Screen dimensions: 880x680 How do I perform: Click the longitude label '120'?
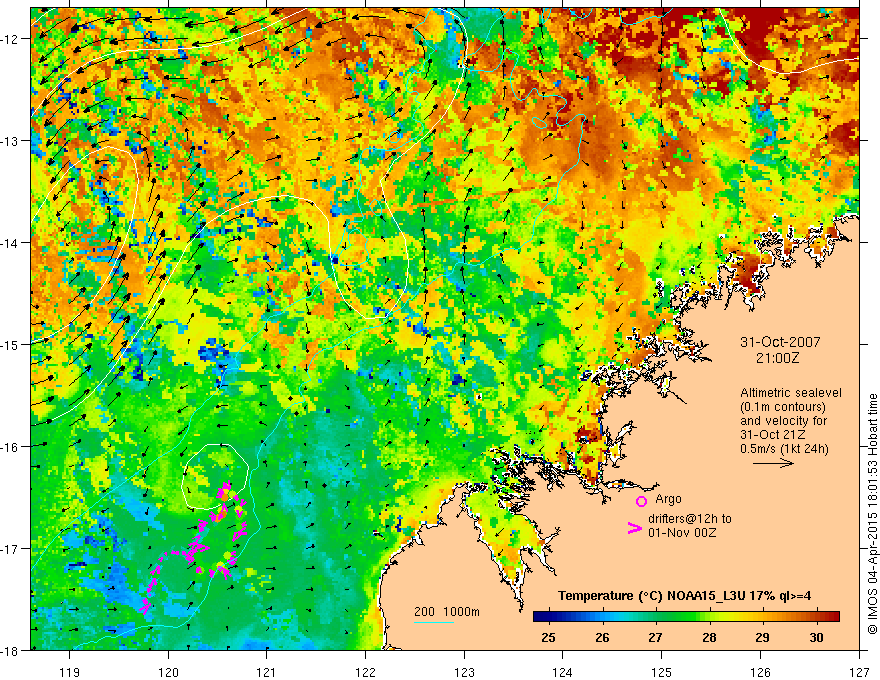168,672
